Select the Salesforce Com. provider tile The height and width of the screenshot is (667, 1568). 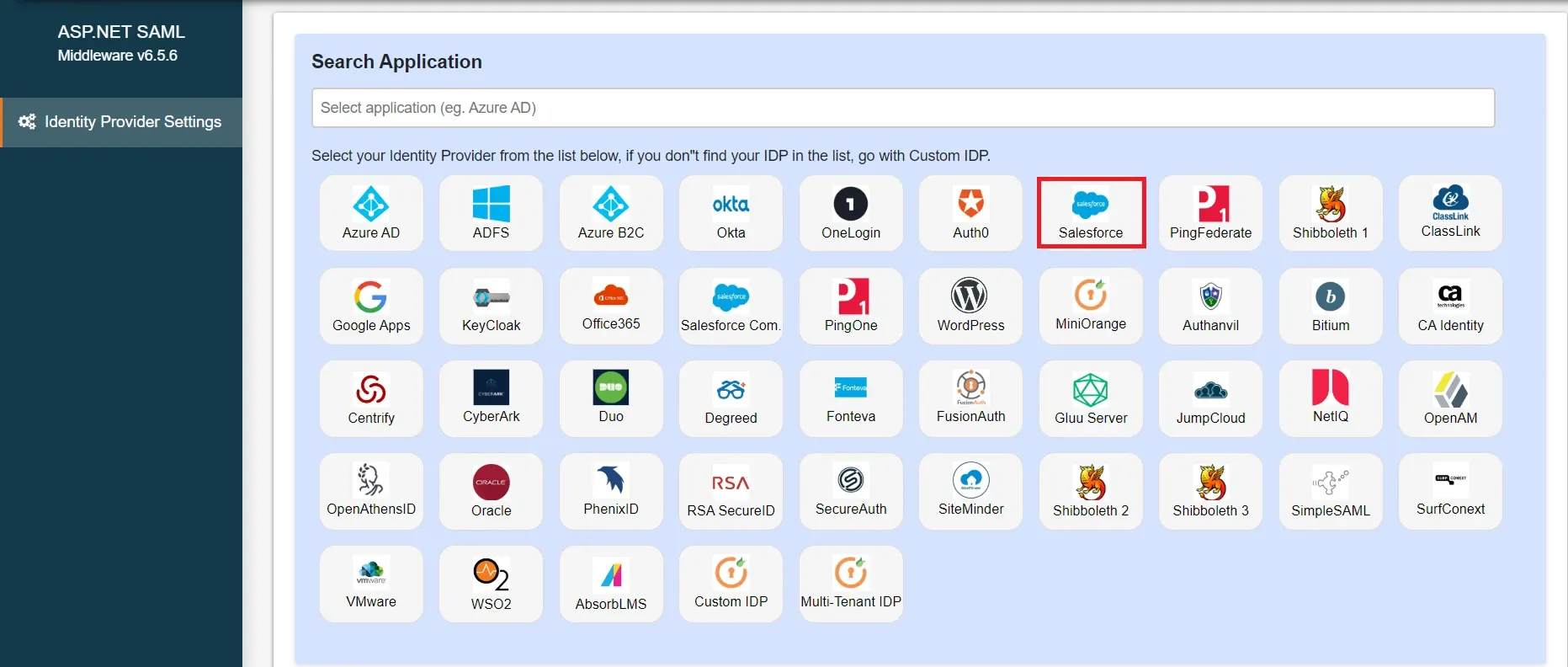pyautogui.click(x=731, y=306)
